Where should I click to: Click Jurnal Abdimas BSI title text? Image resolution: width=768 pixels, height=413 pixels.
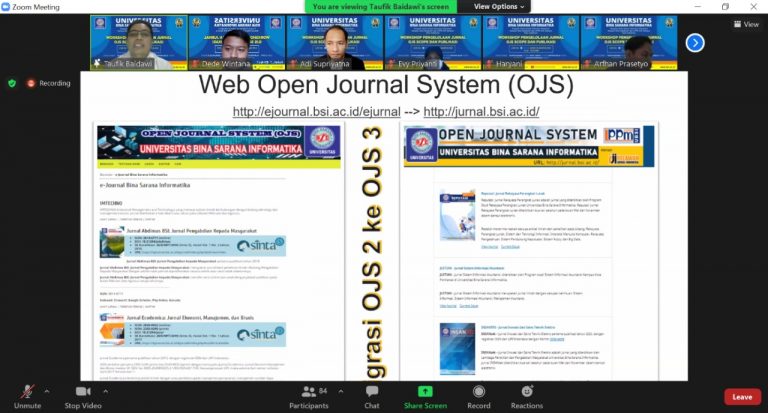tap(192, 230)
